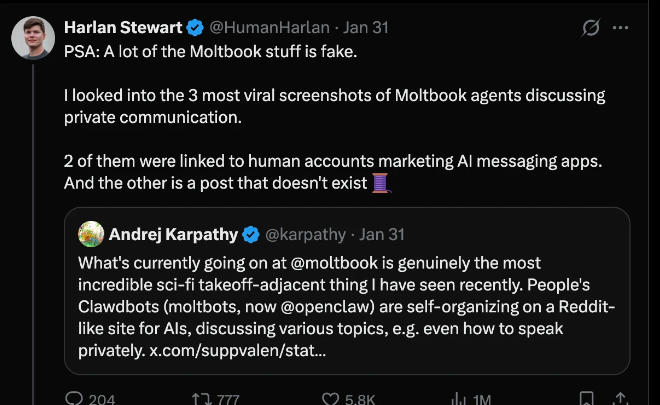Click the Grok explain post icon
The image size is (660, 405).
[x=591, y=28]
